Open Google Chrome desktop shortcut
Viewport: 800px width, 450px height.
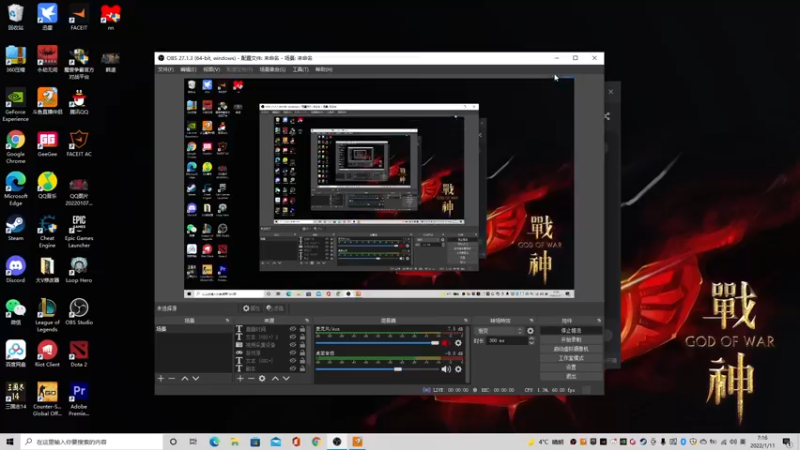15,147
